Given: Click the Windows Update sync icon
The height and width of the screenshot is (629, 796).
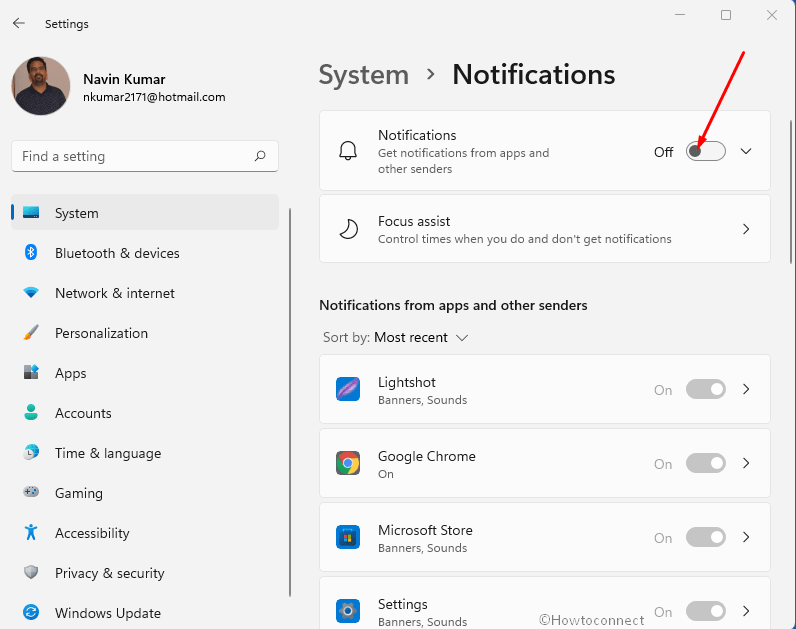Looking at the screenshot, I should point(31,612).
